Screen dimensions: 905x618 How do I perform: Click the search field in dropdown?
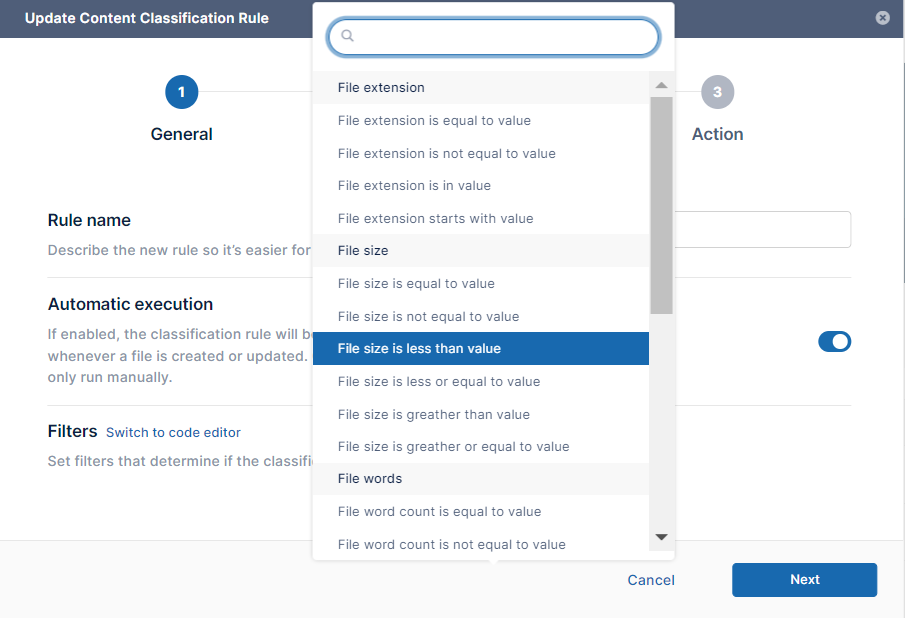[x=500, y=36]
